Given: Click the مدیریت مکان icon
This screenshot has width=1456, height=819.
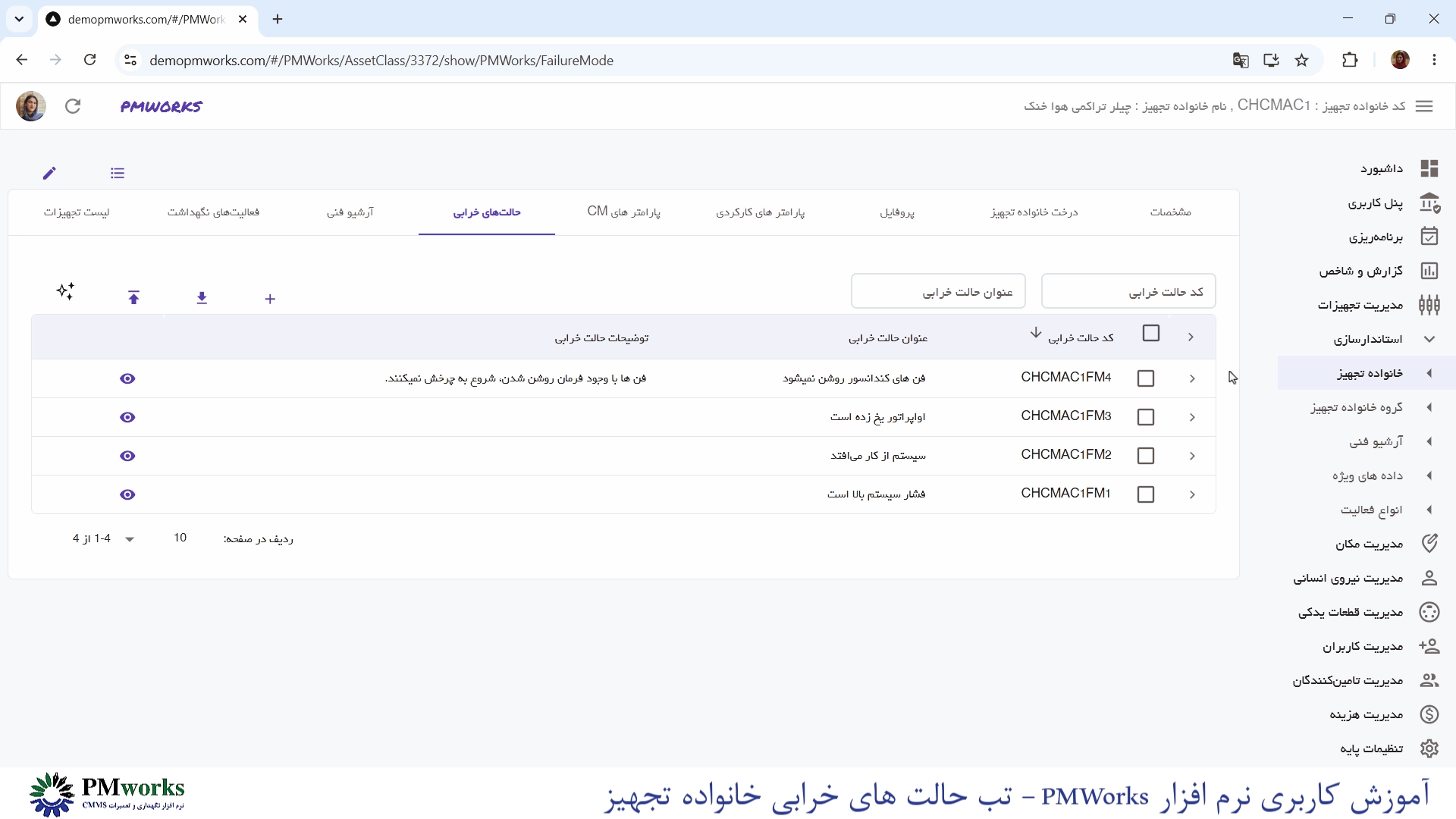Looking at the screenshot, I should pos(1429,544).
